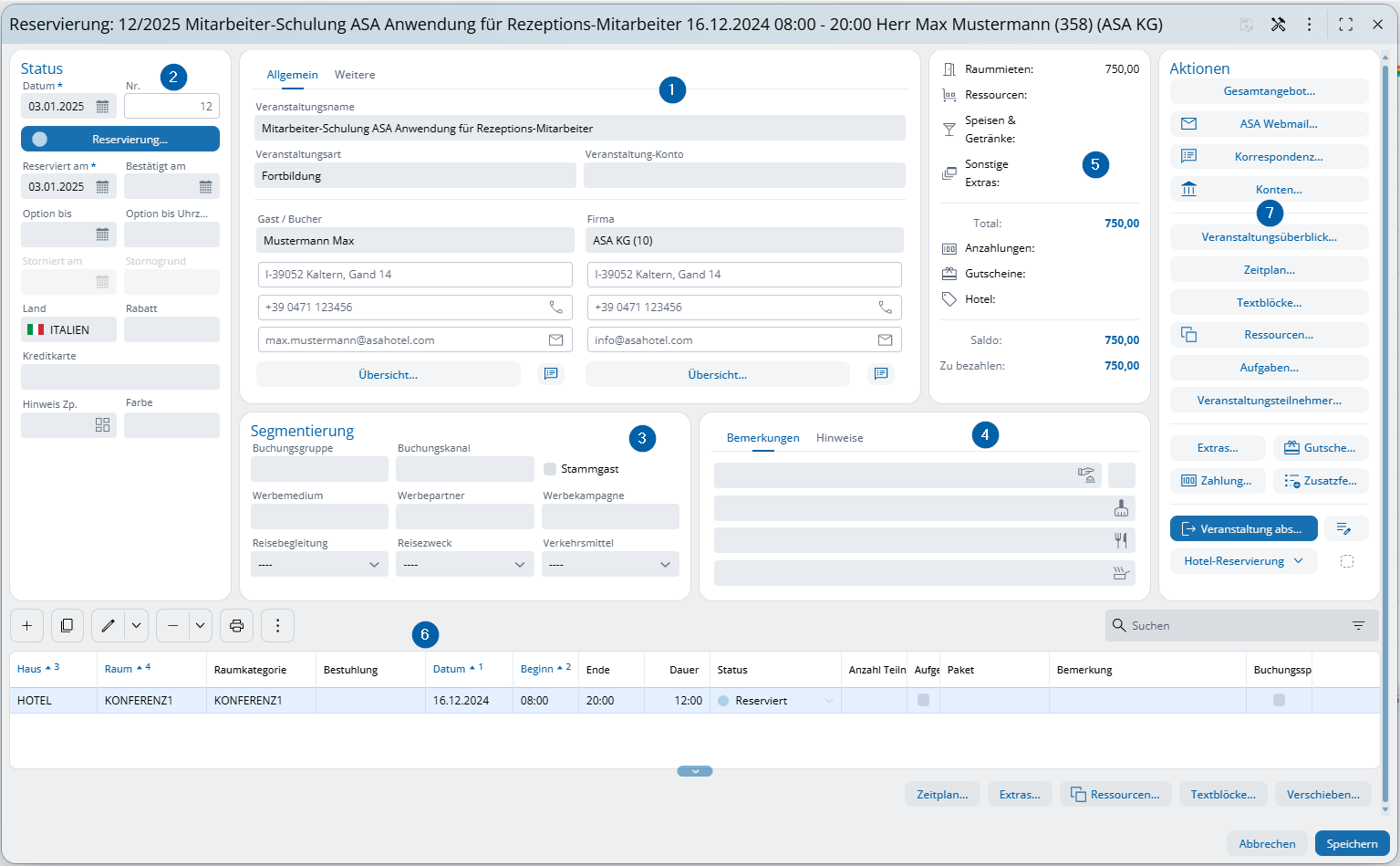Click the filter icon in search box
This screenshot has height=866, width=1400.
[x=1358, y=626]
